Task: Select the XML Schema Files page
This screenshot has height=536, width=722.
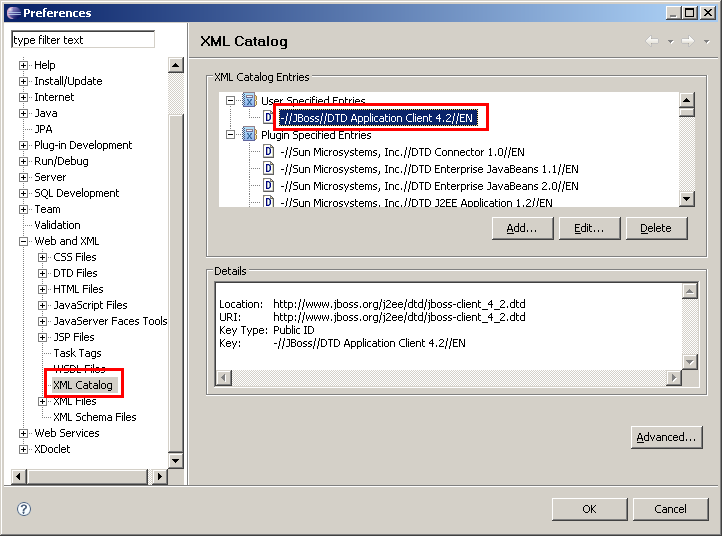Action: point(94,417)
